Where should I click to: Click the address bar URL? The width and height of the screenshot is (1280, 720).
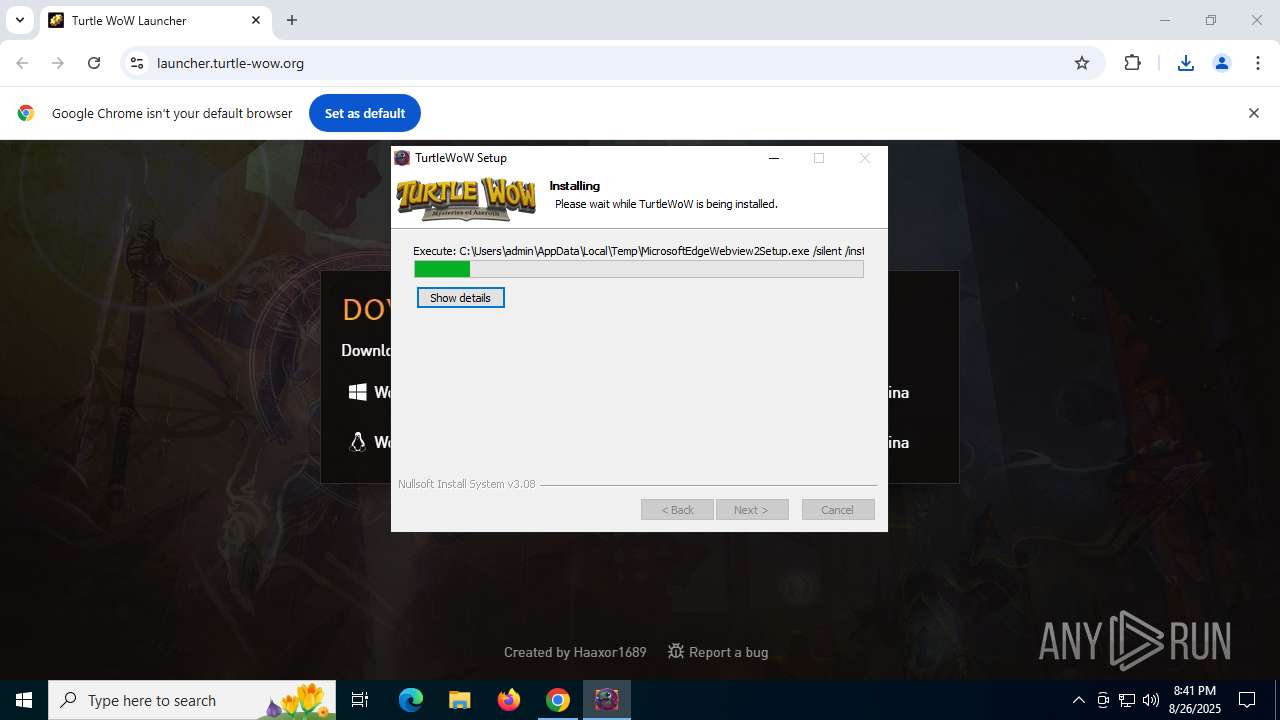230,63
